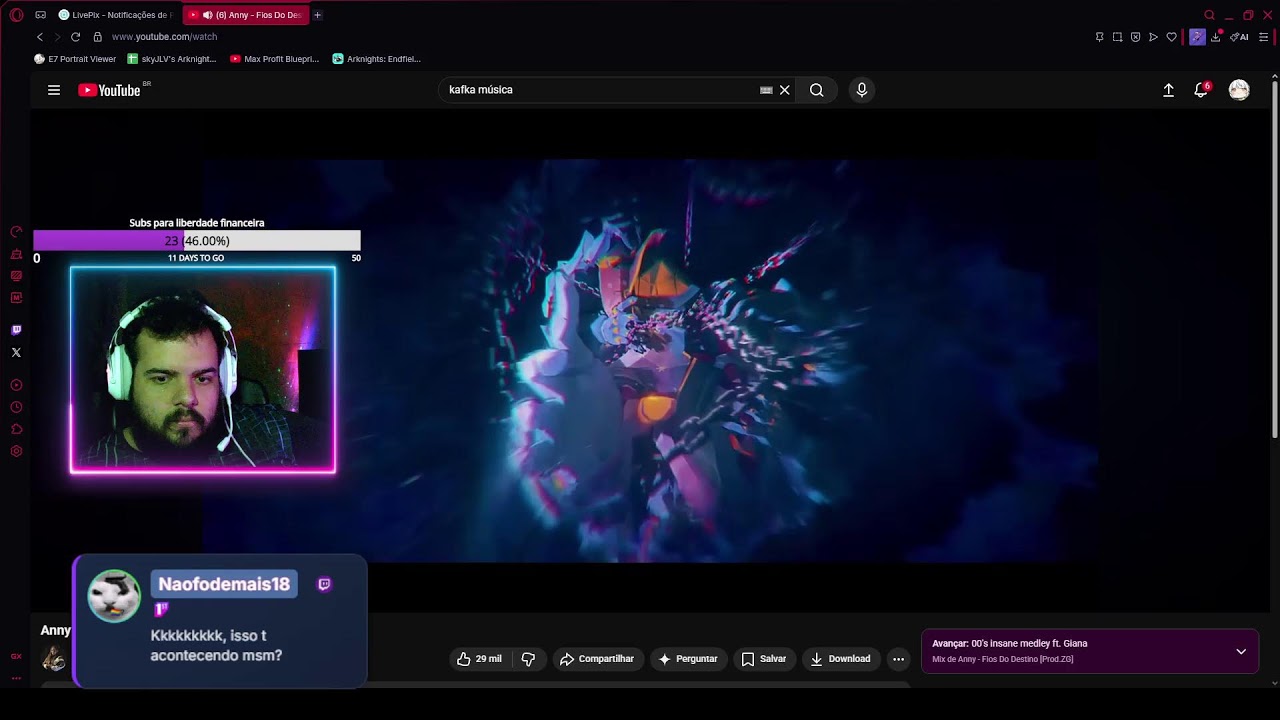Screen dimensions: 1280x720
Task: Click the GX icon at sidebar bottom
Action: pos(16,657)
